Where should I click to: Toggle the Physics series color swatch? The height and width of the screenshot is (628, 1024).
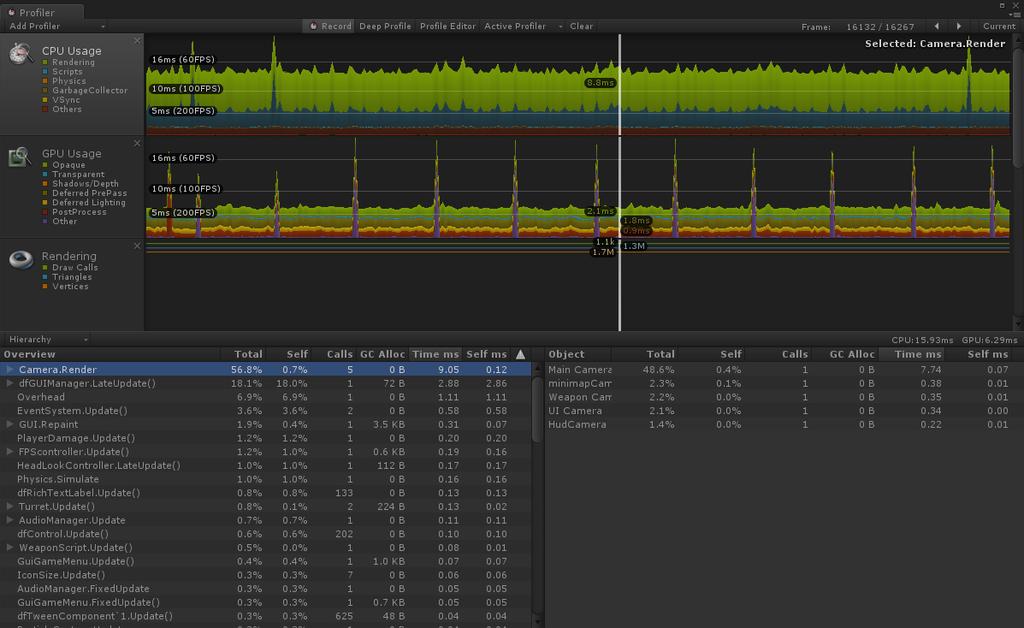point(45,81)
